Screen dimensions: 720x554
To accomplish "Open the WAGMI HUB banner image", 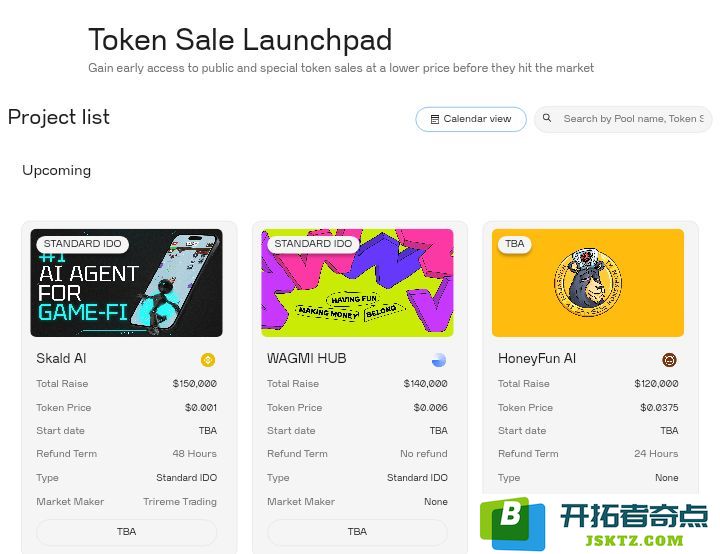I will click(357, 283).
